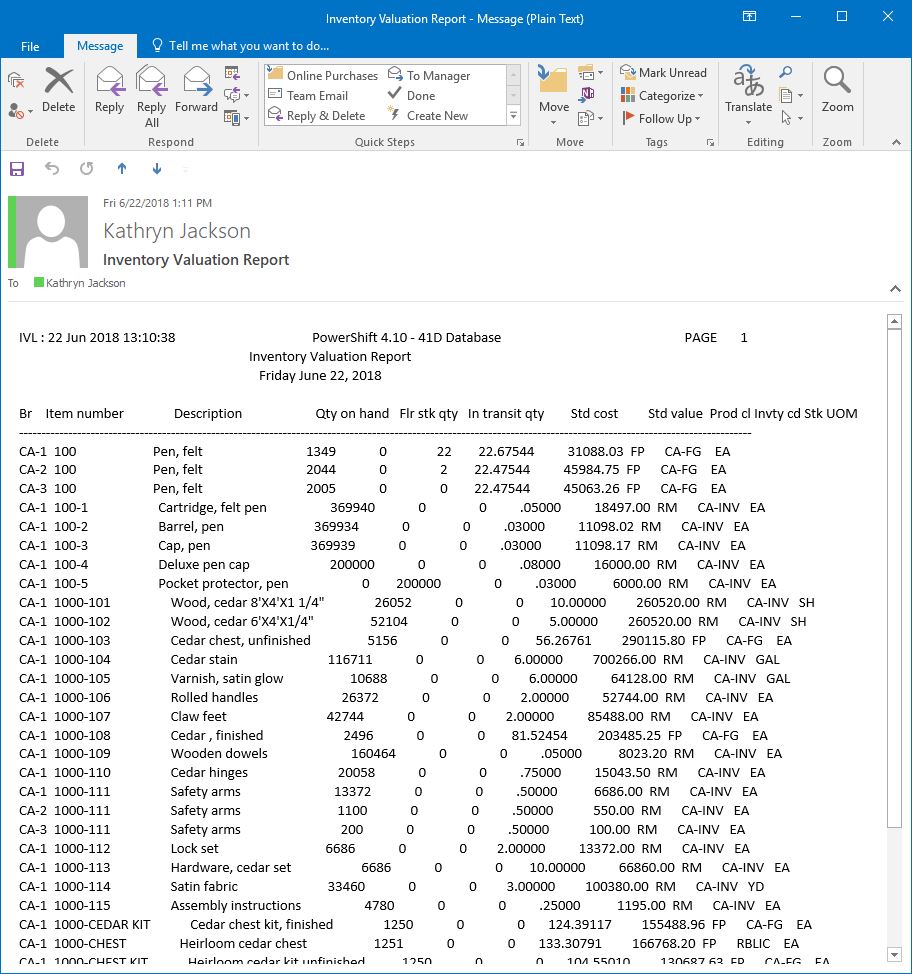Open the Categorize dropdown
Viewport: 912px width, 974px height.
click(662, 96)
